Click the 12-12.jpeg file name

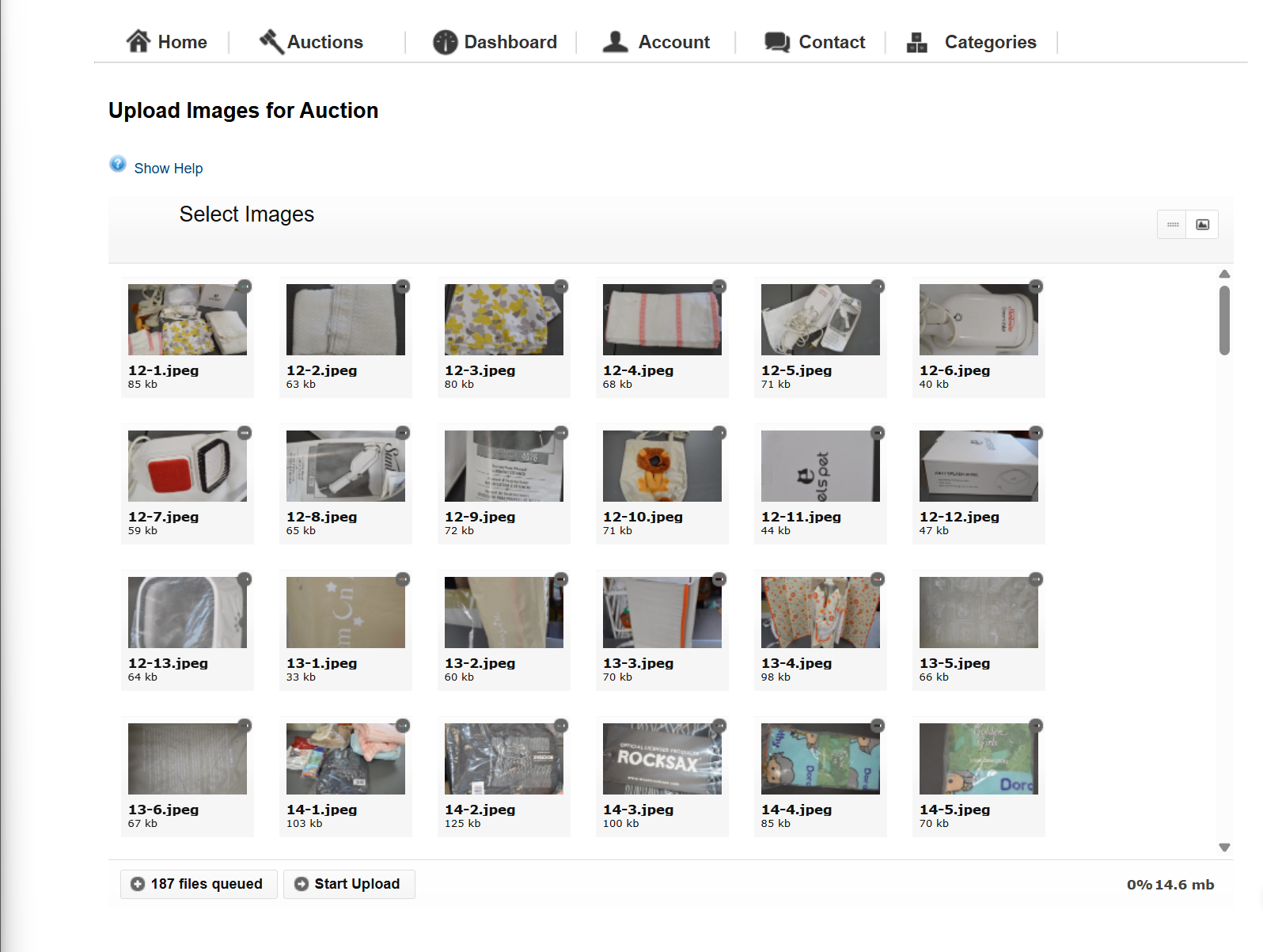(959, 517)
